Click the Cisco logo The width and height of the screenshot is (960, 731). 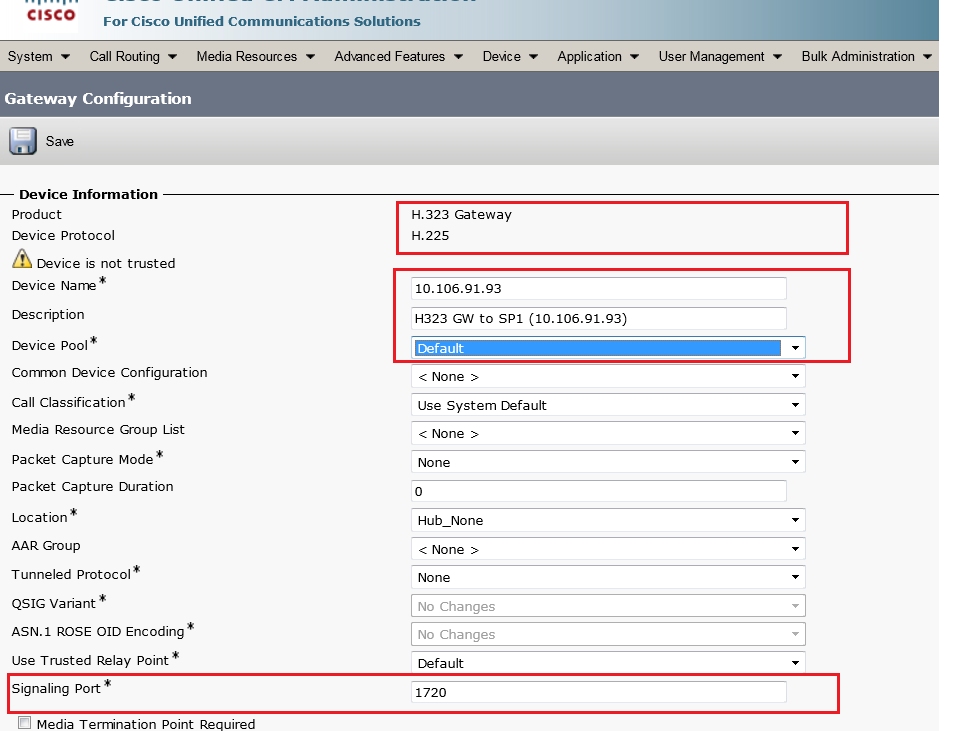point(51,11)
